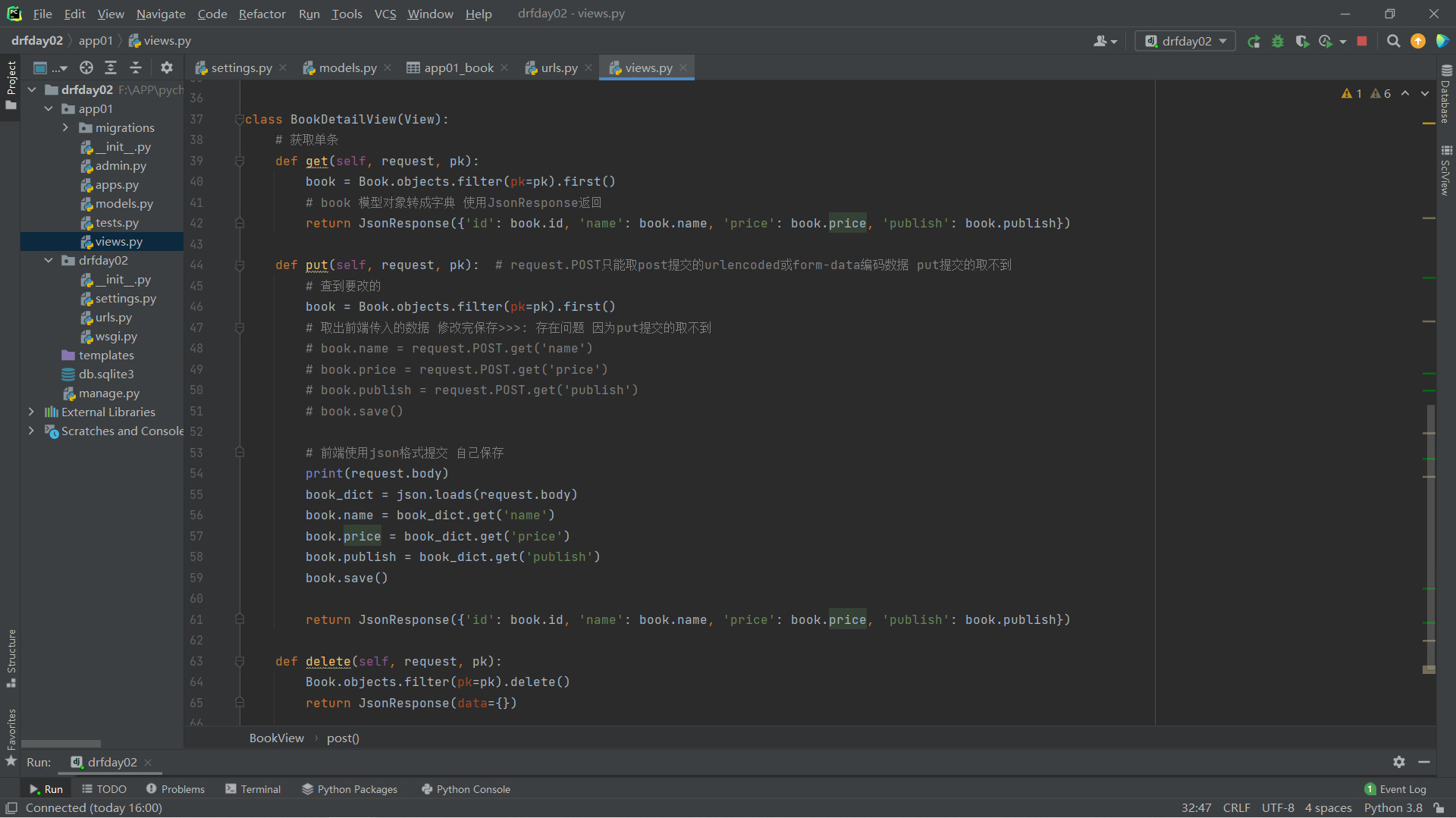Click the Rerun drfday02 icon
This screenshot has height=818, width=1456.
[x=1254, y=42]
